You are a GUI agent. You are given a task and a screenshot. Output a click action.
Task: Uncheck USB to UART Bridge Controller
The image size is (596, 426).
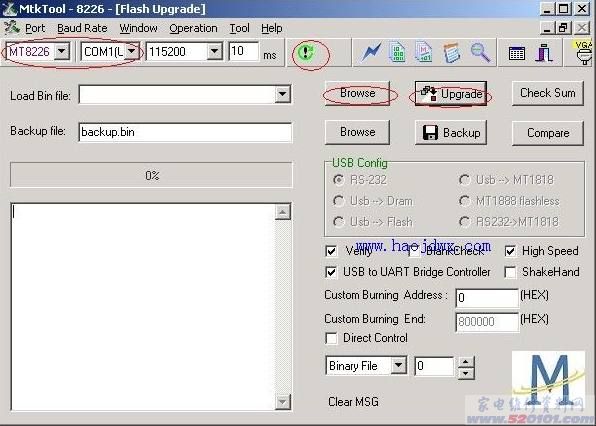[x=331, y=272]
